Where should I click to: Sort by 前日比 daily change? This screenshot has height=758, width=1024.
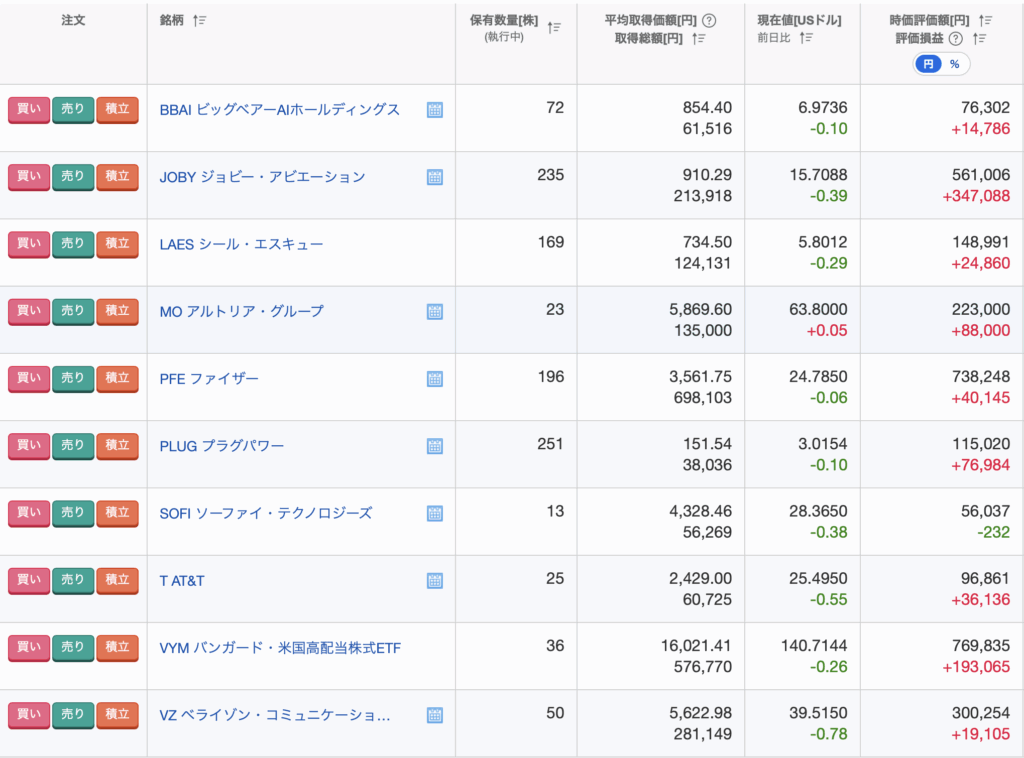coord(806,38)
